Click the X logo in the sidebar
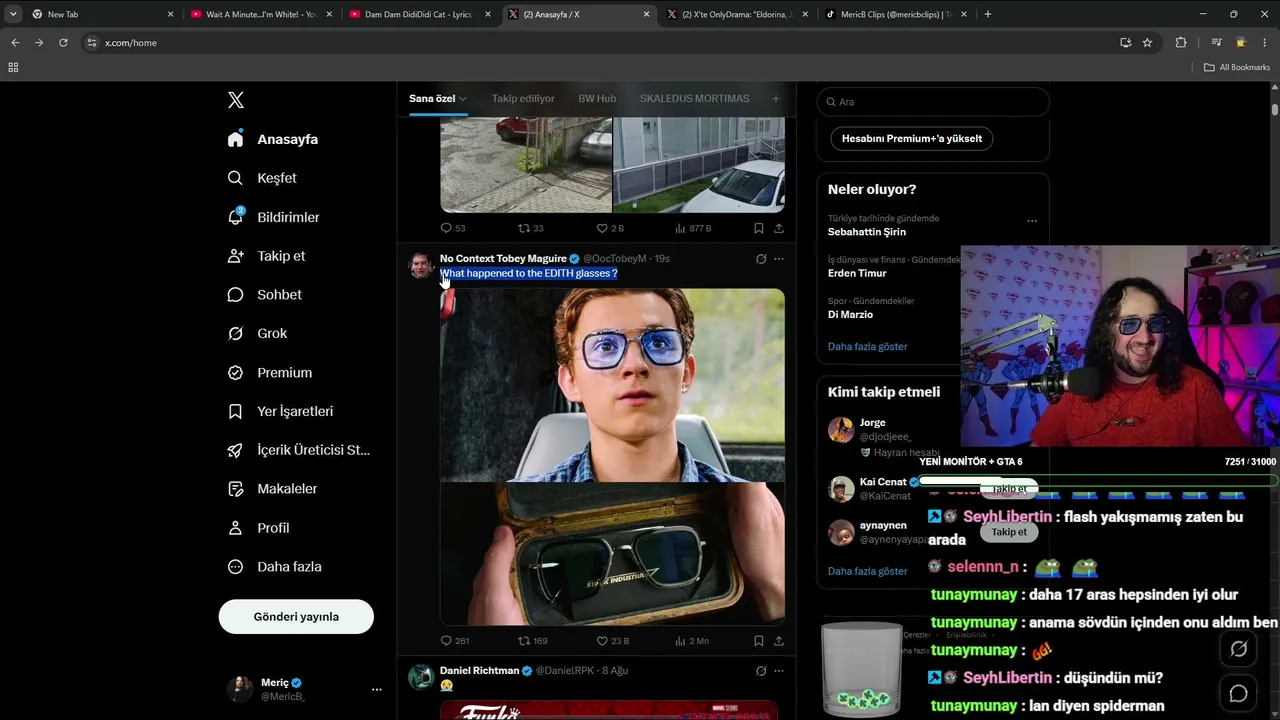The width and height of the screenshot is (1280, 720). [236, 100]
